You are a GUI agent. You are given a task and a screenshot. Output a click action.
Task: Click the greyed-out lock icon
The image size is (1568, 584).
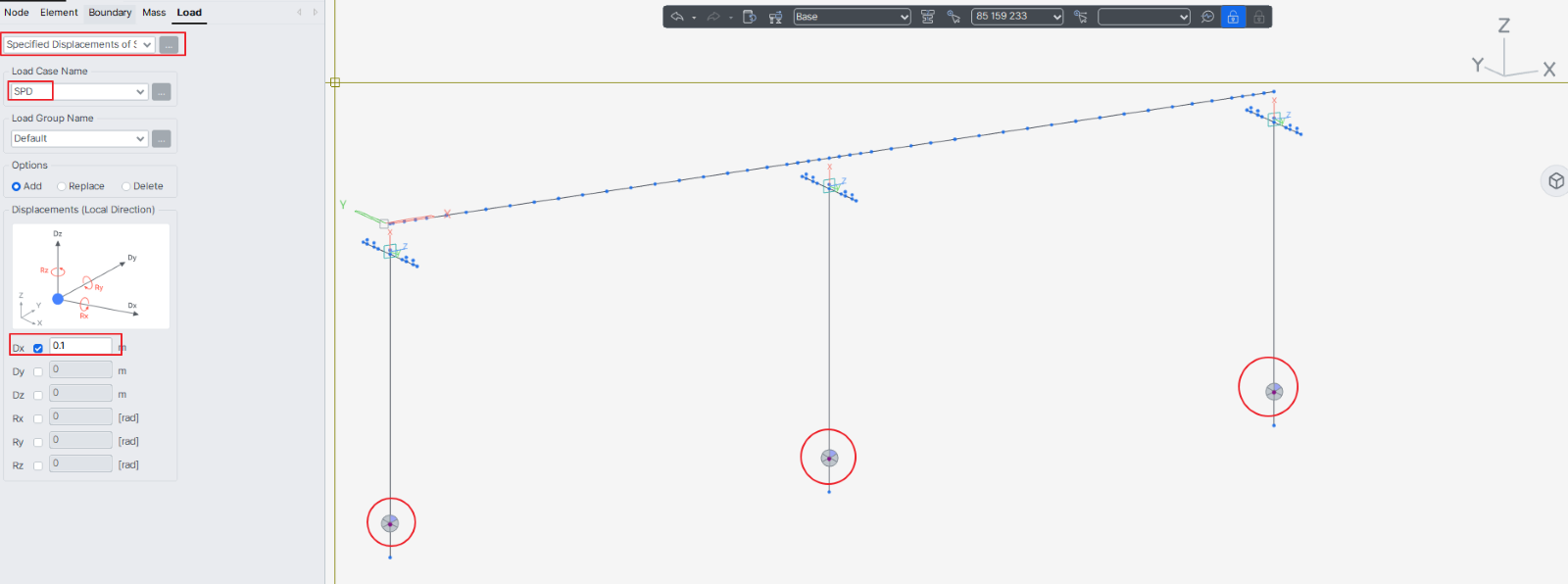(1258, 17)
